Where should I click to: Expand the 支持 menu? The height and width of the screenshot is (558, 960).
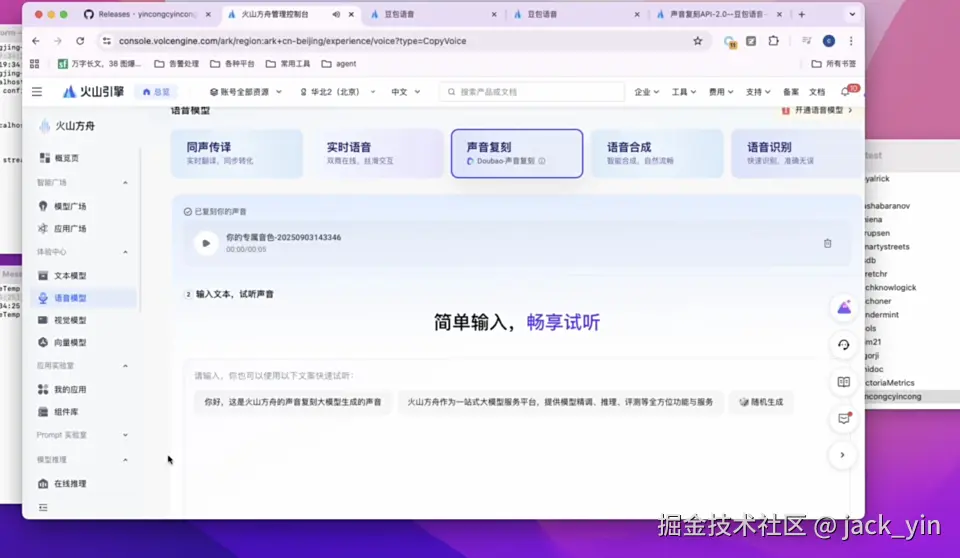[758, 92]
